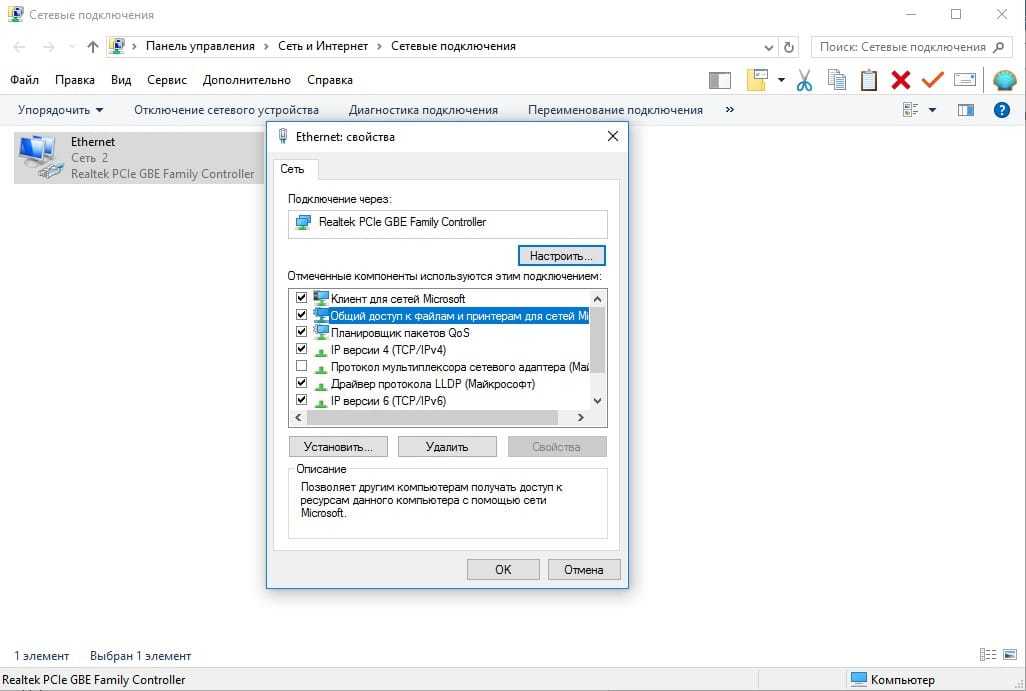Click the orange checkmark icon
Viewport: 1026px width, 691px height.
pos(933,81)
